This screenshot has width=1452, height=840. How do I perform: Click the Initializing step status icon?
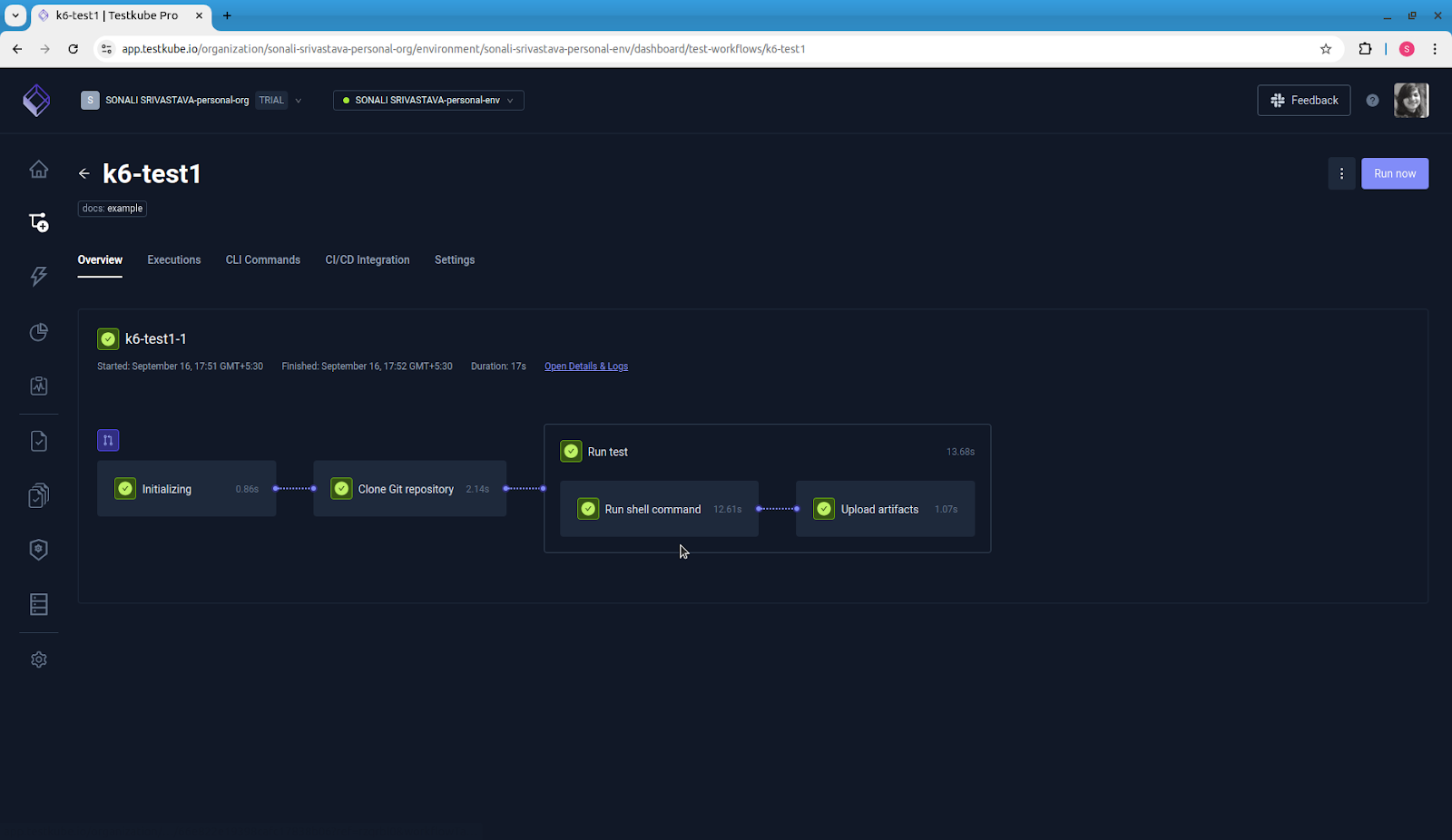125,489
